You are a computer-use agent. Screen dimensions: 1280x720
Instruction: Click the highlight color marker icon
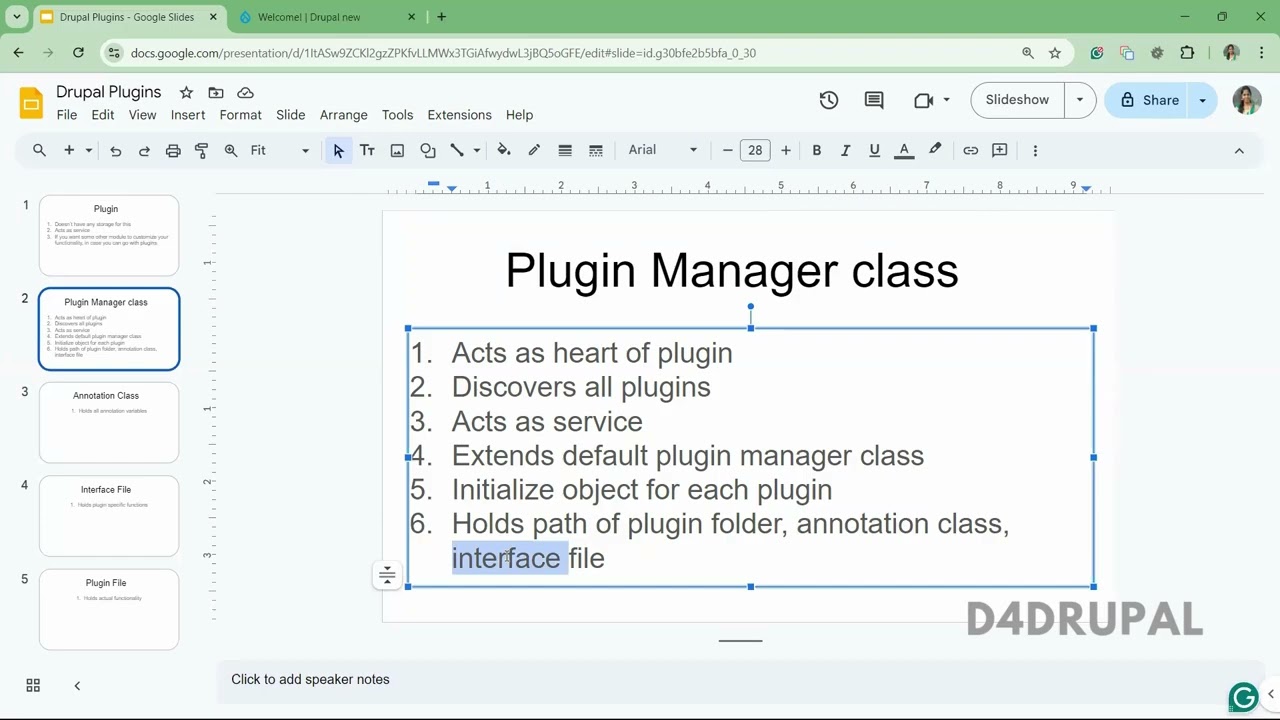[935, 150]
